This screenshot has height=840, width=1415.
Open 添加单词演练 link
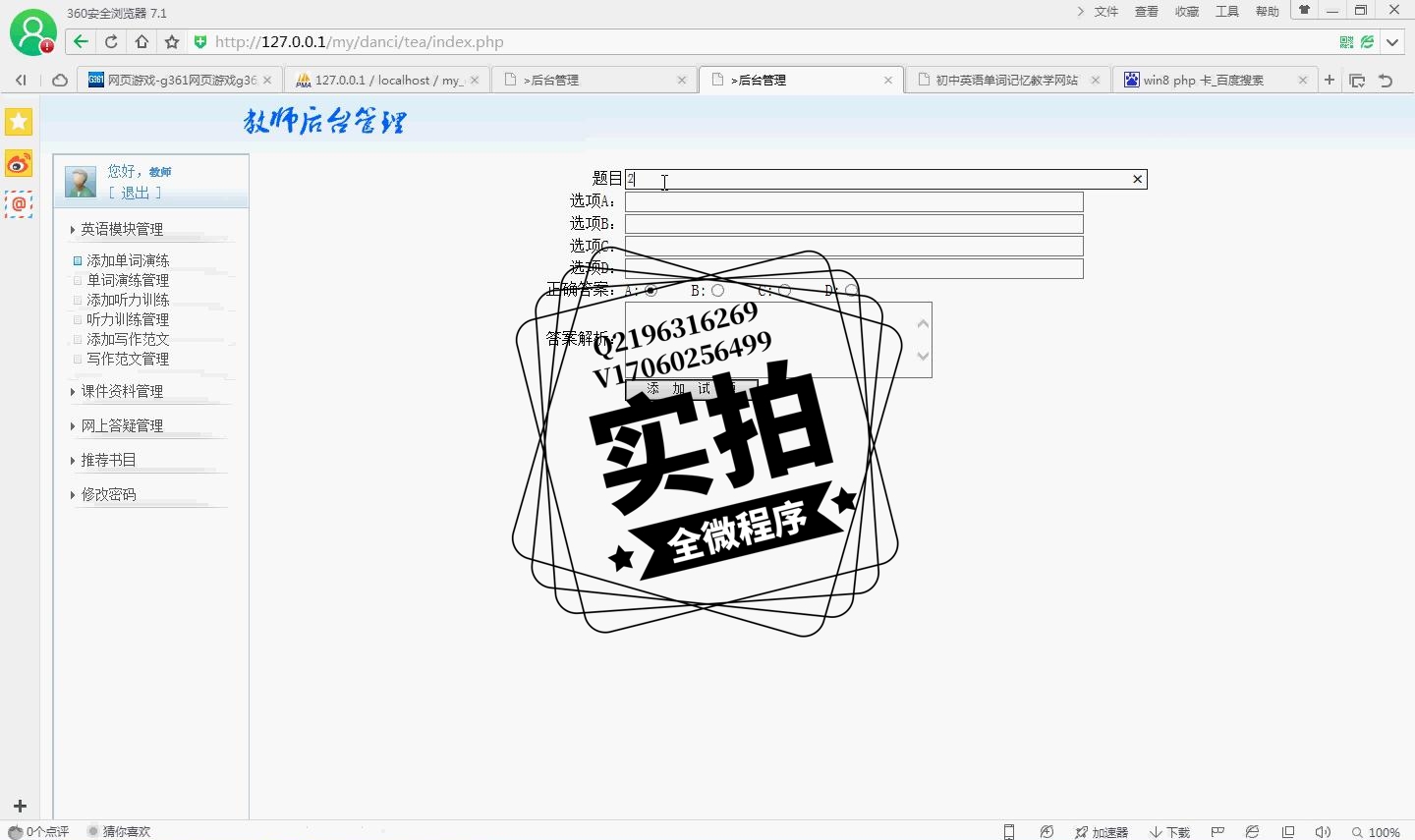pos(128,260)
